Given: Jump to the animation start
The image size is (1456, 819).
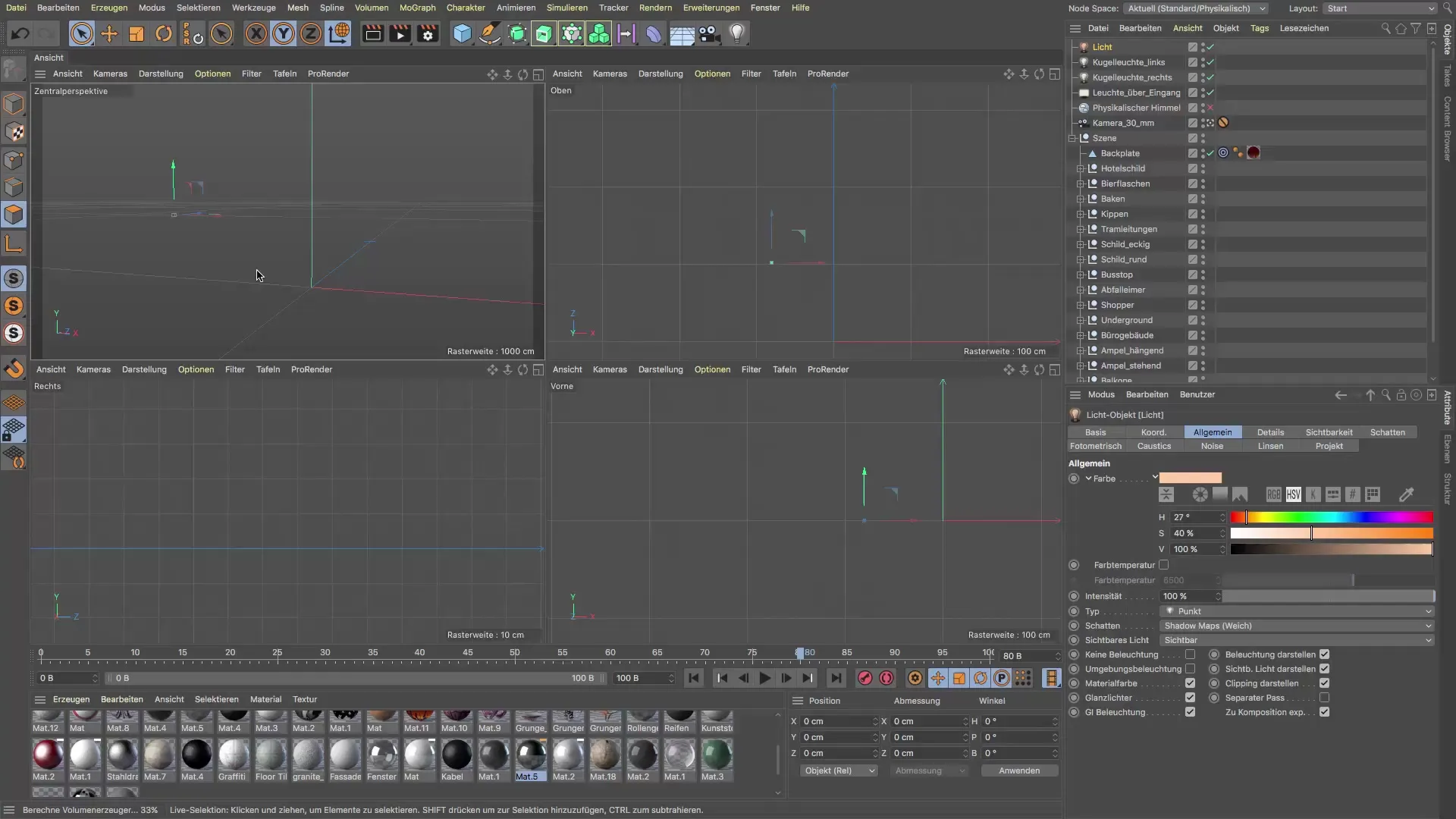Looking at the screenshot, I should 694,678.
